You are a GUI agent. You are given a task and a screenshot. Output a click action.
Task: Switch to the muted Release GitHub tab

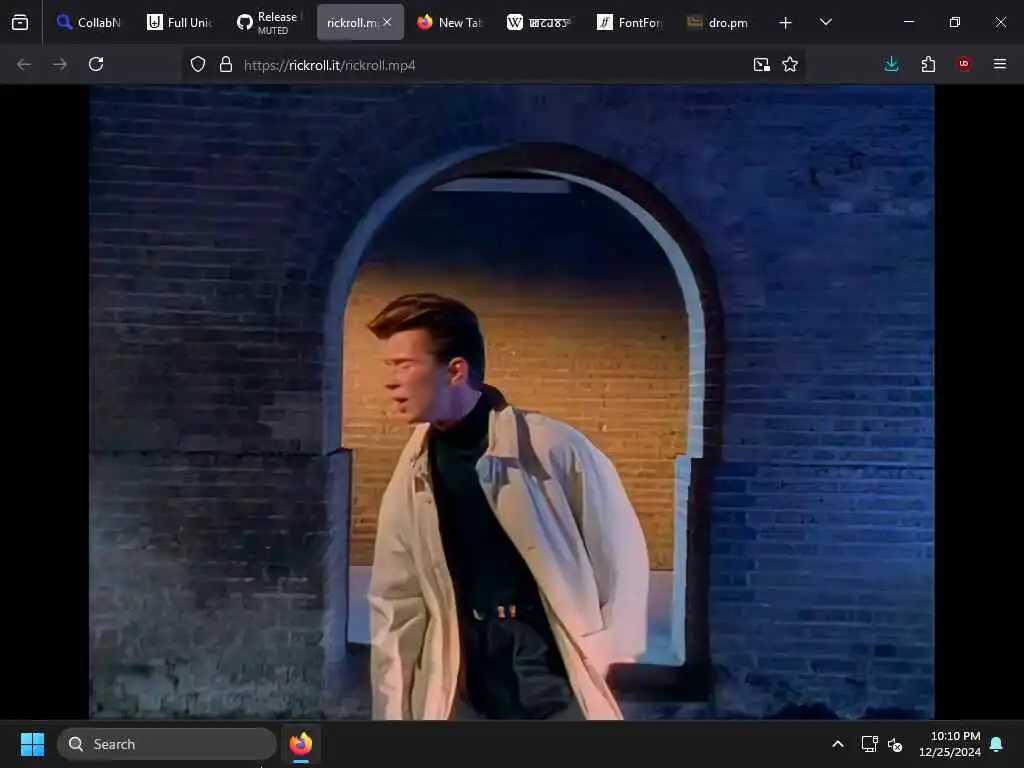point(269,23)
